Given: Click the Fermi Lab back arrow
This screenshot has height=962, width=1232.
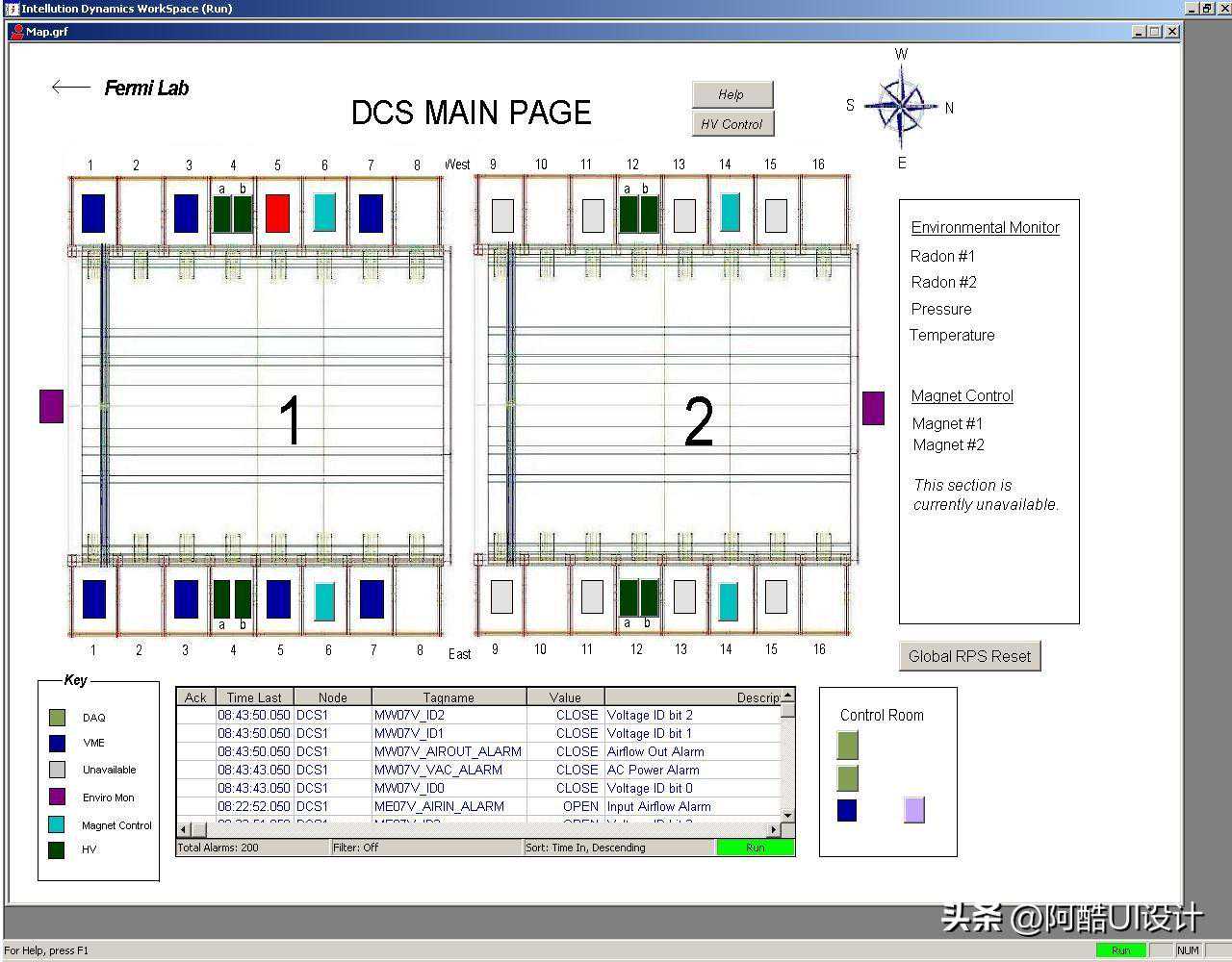Looking at the screenshot, I should coord(70,88).
